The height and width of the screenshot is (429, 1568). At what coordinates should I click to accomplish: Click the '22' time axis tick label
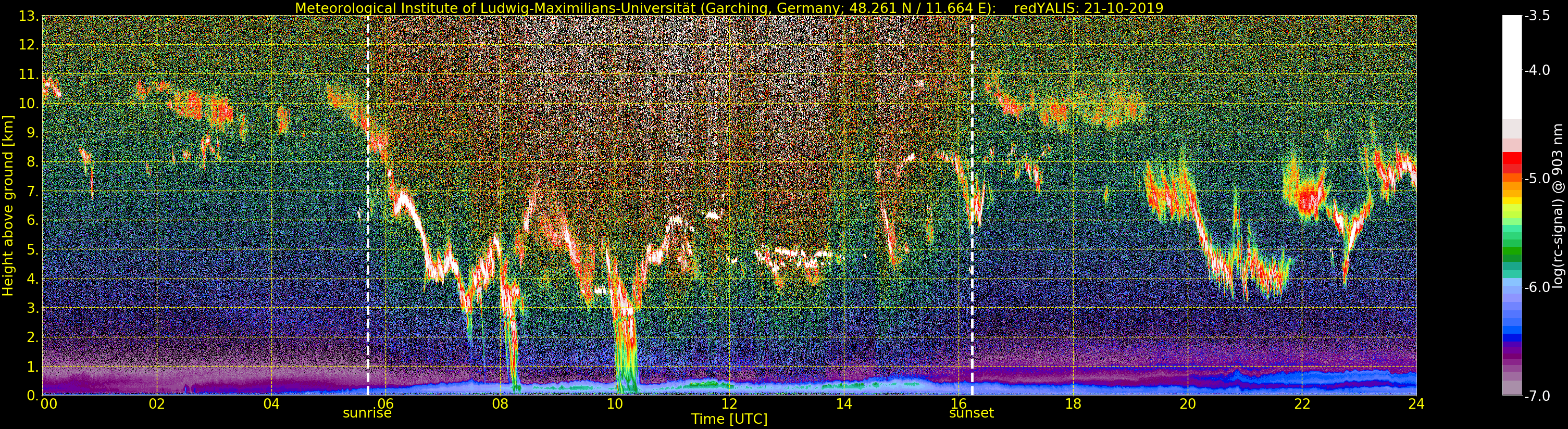1302,404
